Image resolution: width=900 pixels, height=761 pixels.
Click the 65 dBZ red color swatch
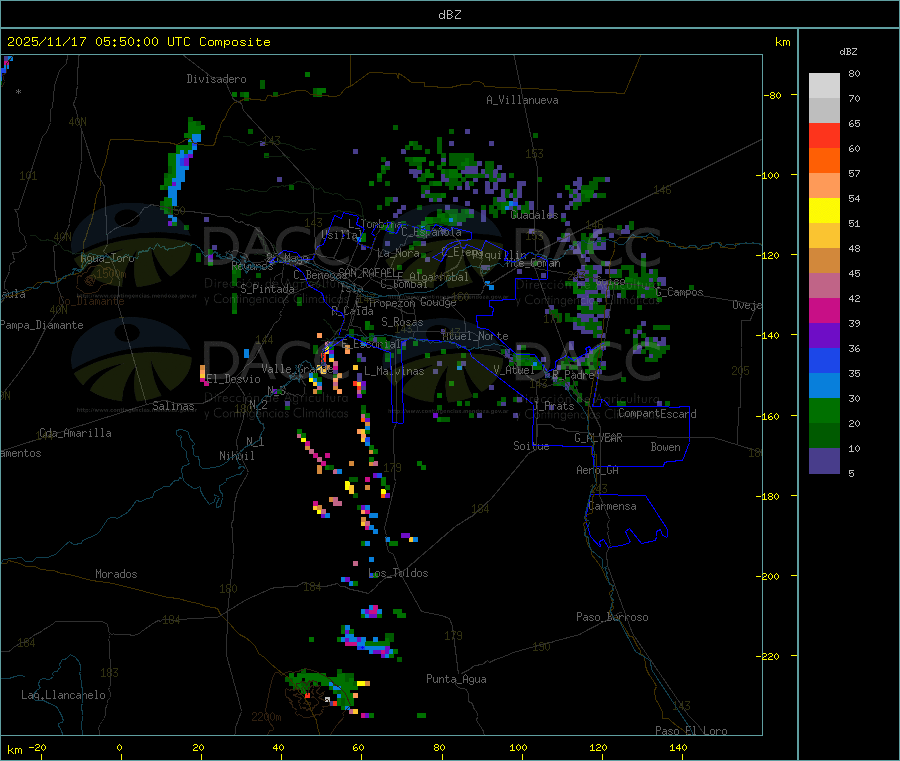(x=824, y=135)
